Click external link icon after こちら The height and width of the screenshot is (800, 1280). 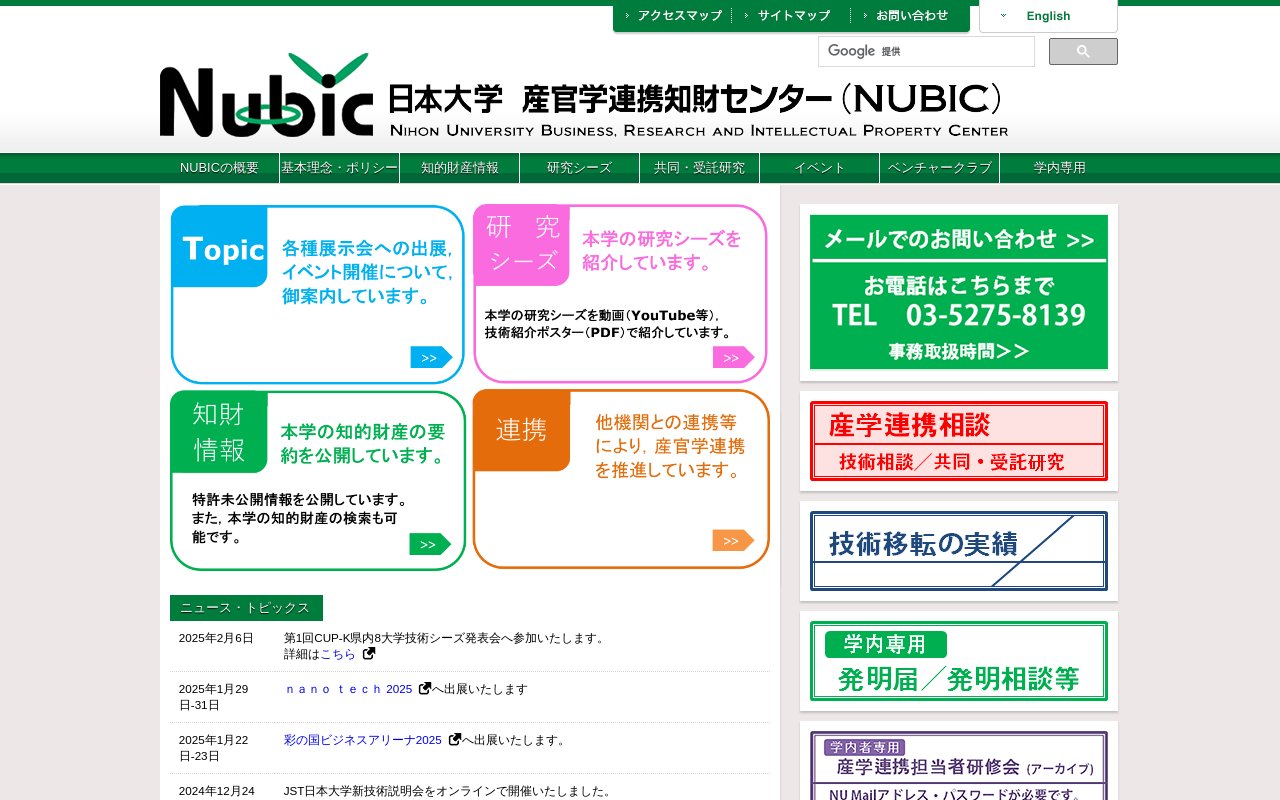(369, 654)
